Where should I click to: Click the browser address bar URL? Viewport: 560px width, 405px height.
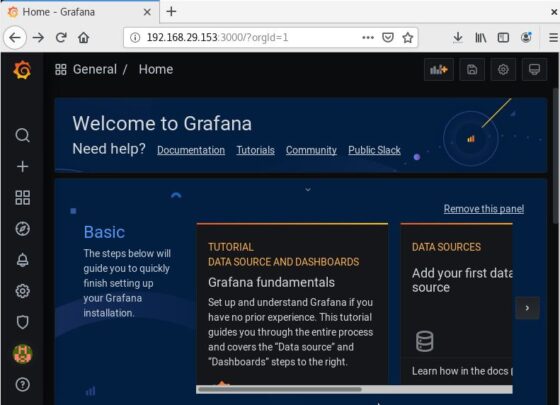[217, 38]
